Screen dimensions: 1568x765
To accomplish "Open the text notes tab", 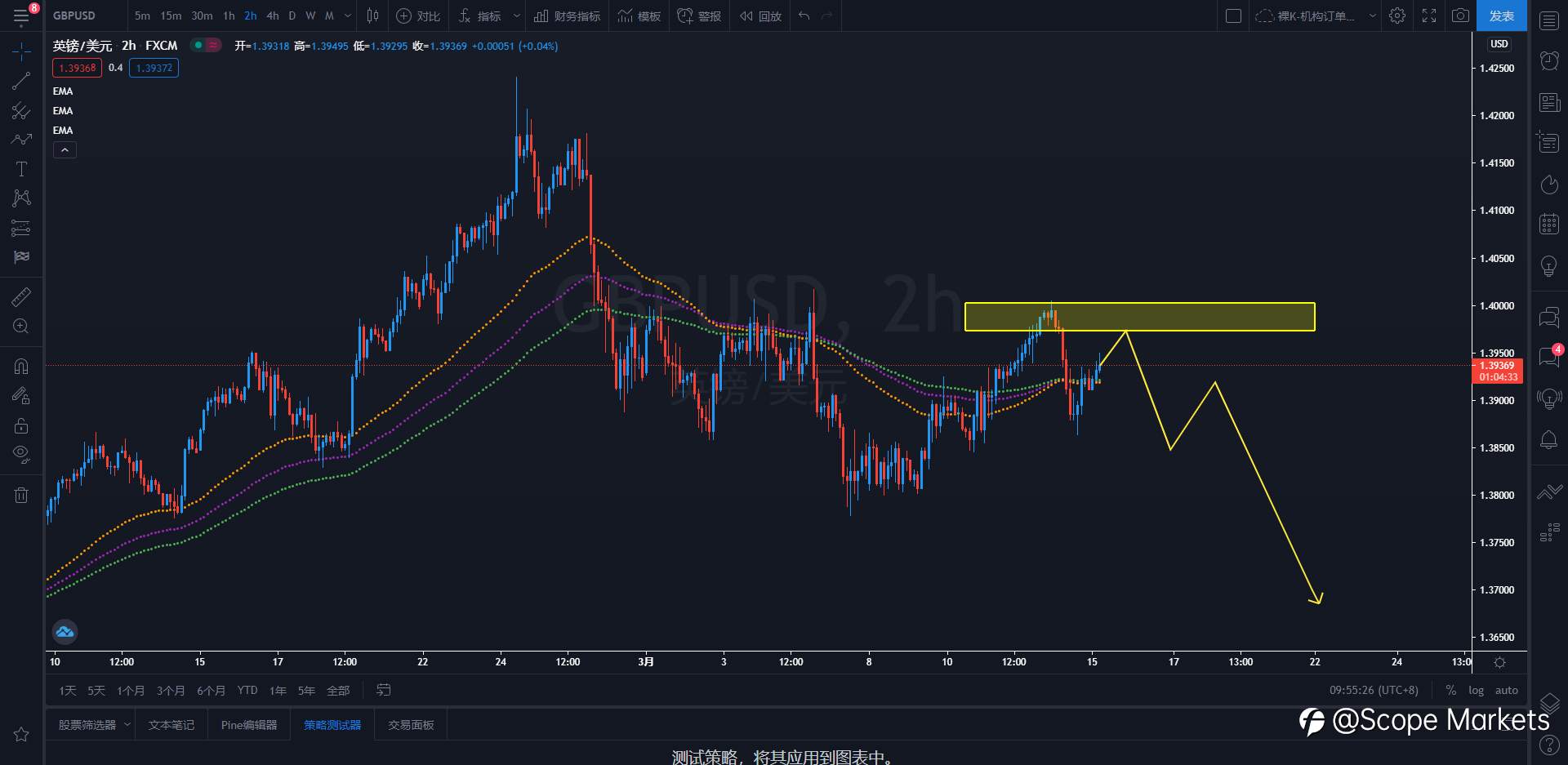I will pyautogui.click(x=171, y=725).
